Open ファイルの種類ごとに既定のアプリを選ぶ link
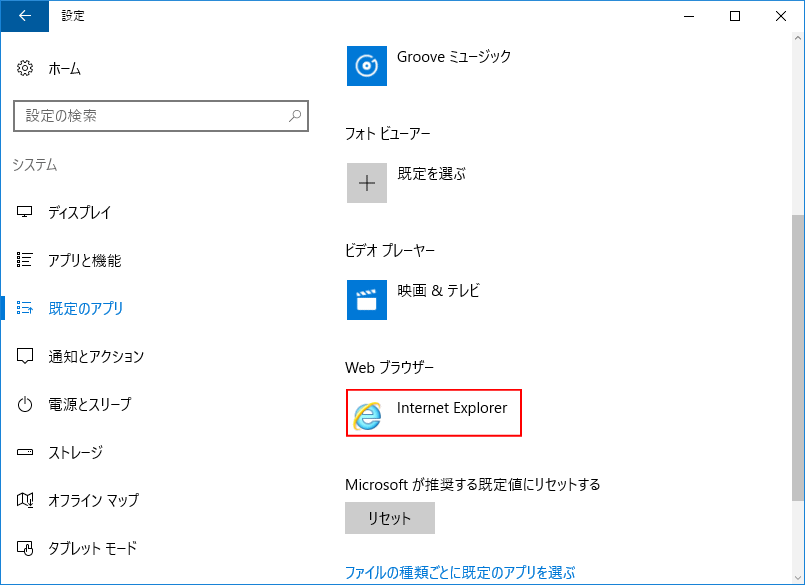The image size is (805, 585). (460, 573)
